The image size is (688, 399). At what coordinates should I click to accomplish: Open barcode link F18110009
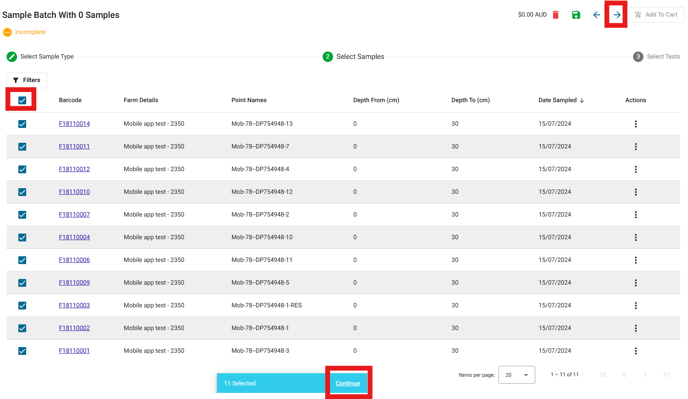click(x=74, y=283)
